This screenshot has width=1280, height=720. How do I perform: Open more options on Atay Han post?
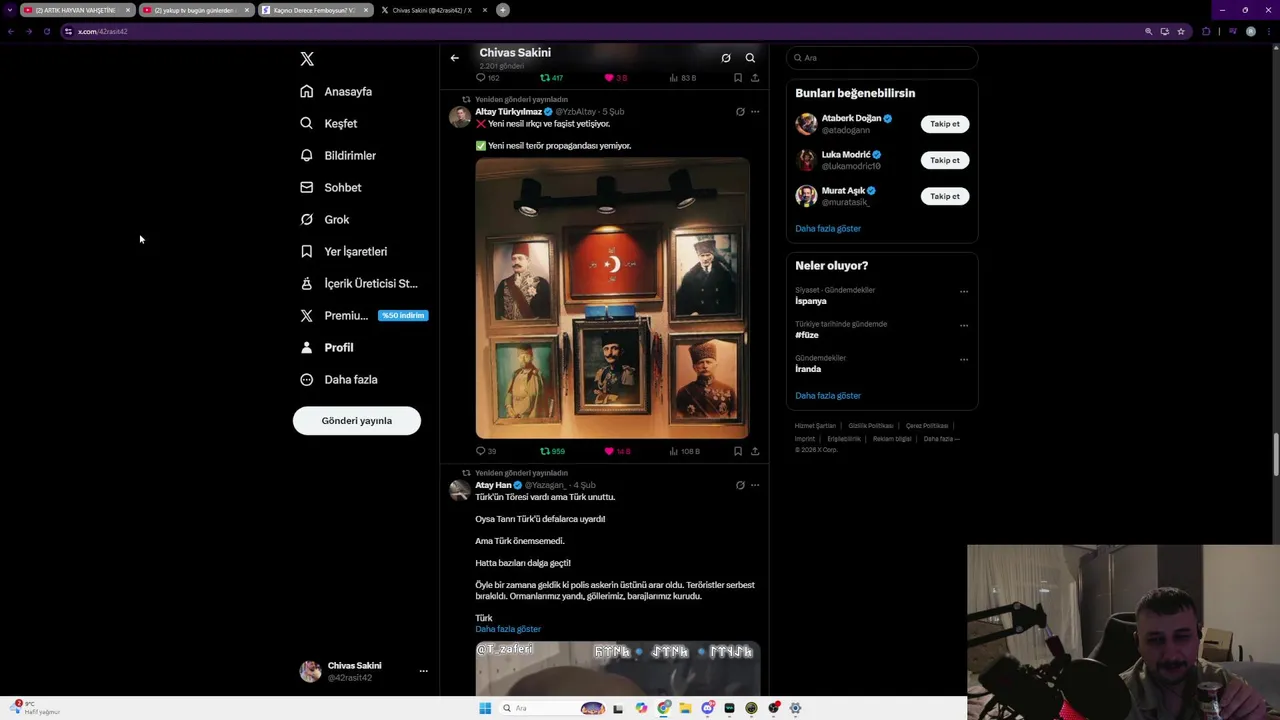pyautogui.click(x=755, y=485)
